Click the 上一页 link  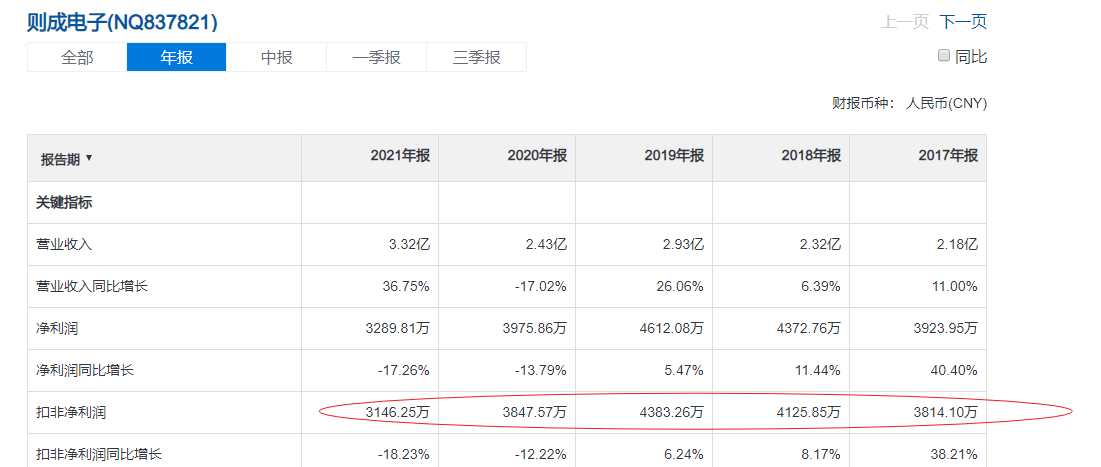pyautogui.click(x=905, y=22)
